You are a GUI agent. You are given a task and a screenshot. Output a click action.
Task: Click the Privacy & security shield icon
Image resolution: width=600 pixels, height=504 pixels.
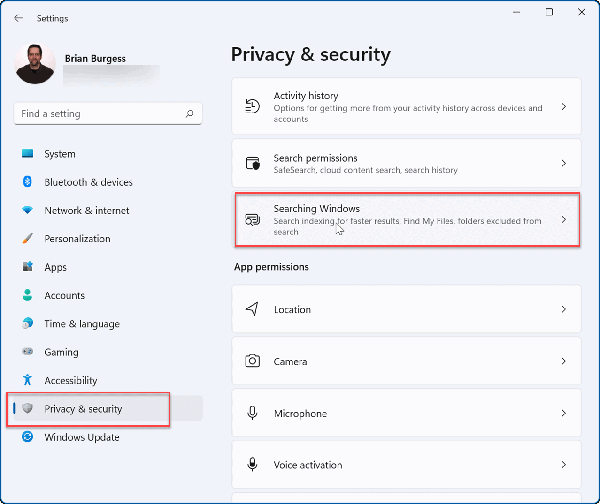(x=27, y=408)
